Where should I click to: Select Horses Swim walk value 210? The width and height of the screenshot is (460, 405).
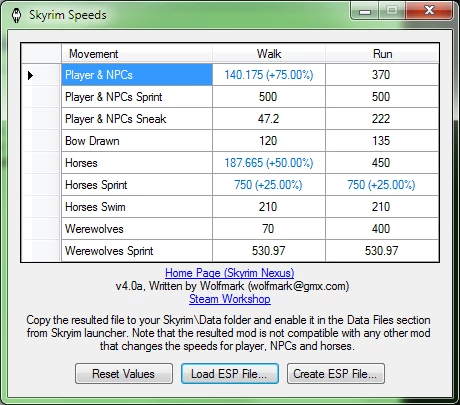click(269, 207)
